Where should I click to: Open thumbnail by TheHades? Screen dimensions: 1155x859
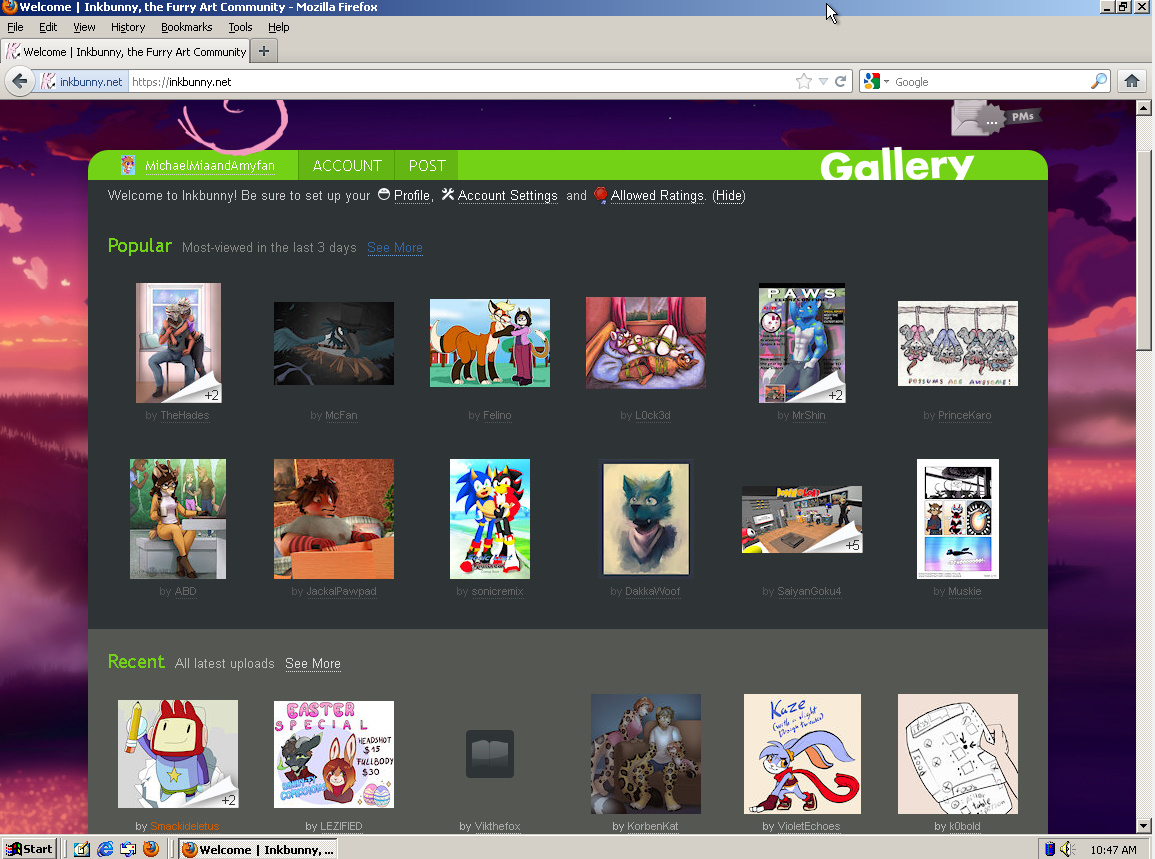178,343
